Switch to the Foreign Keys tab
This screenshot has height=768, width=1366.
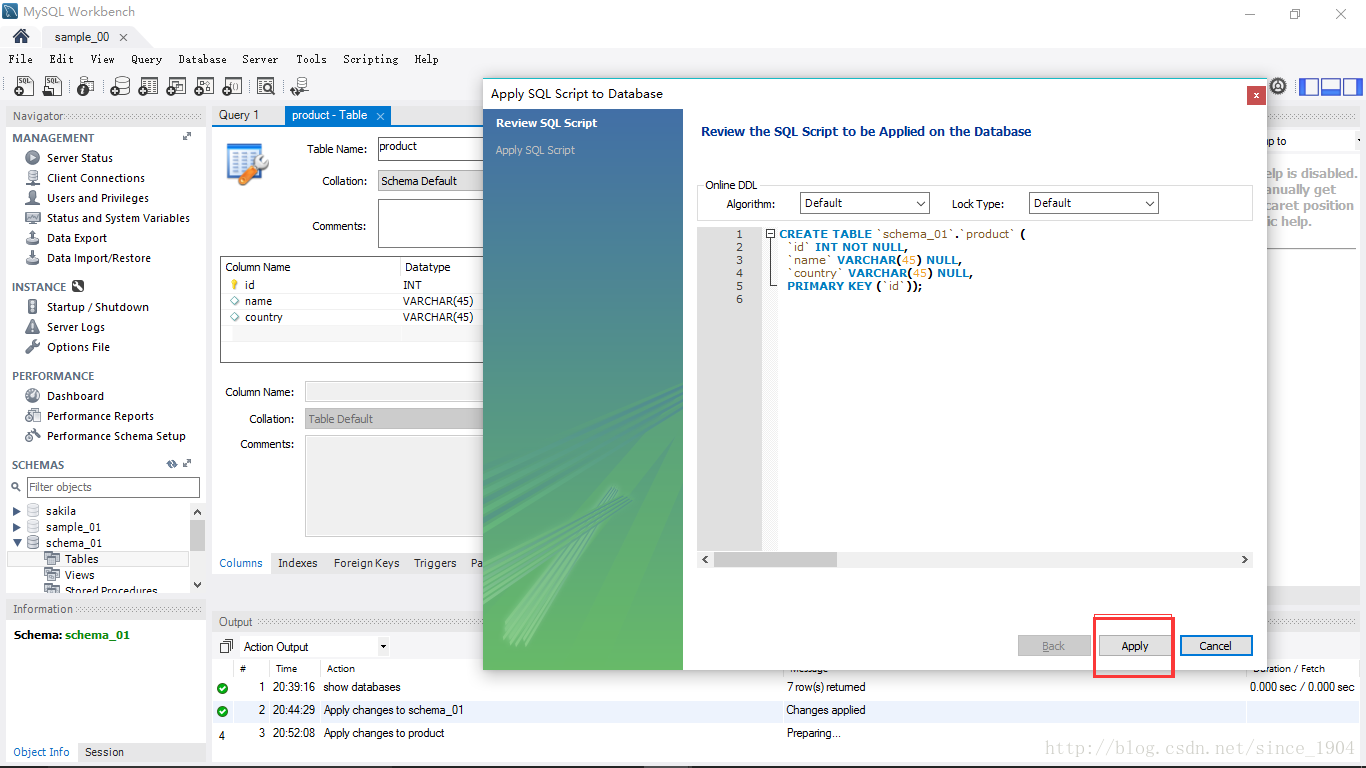[x=366, y=563]
